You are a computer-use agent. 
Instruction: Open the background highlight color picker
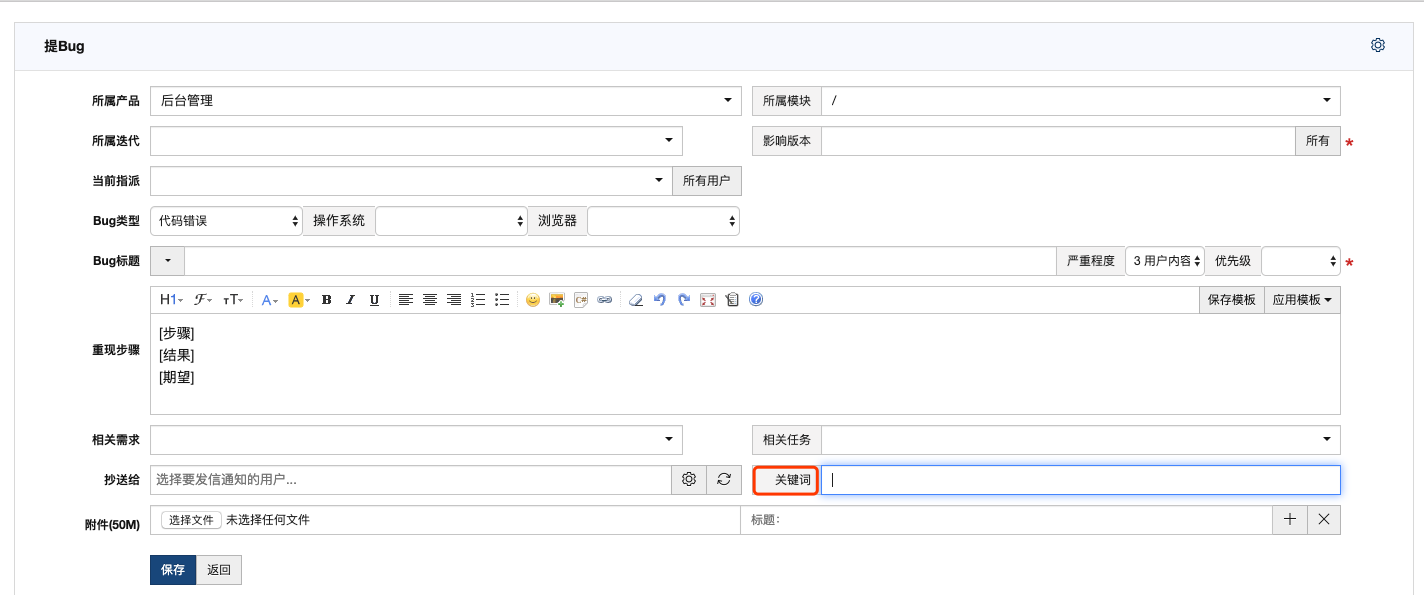pyautogui.click(x=299, y=300)
